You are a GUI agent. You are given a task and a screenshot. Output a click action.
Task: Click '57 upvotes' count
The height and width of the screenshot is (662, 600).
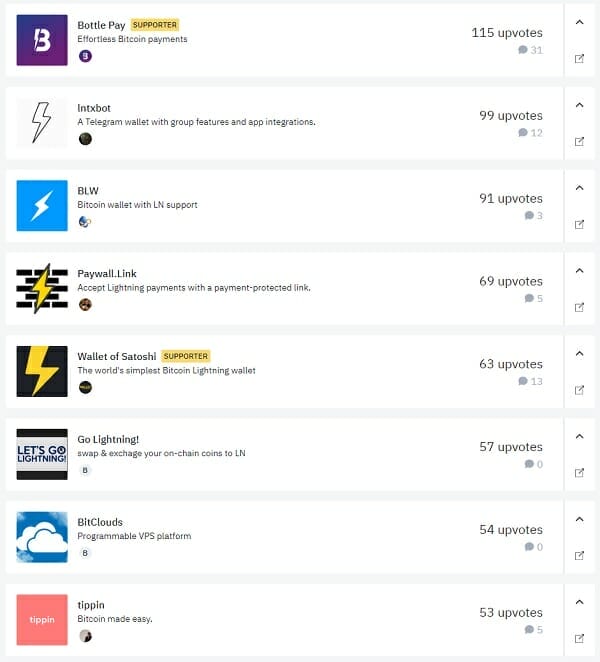[511, 447]
